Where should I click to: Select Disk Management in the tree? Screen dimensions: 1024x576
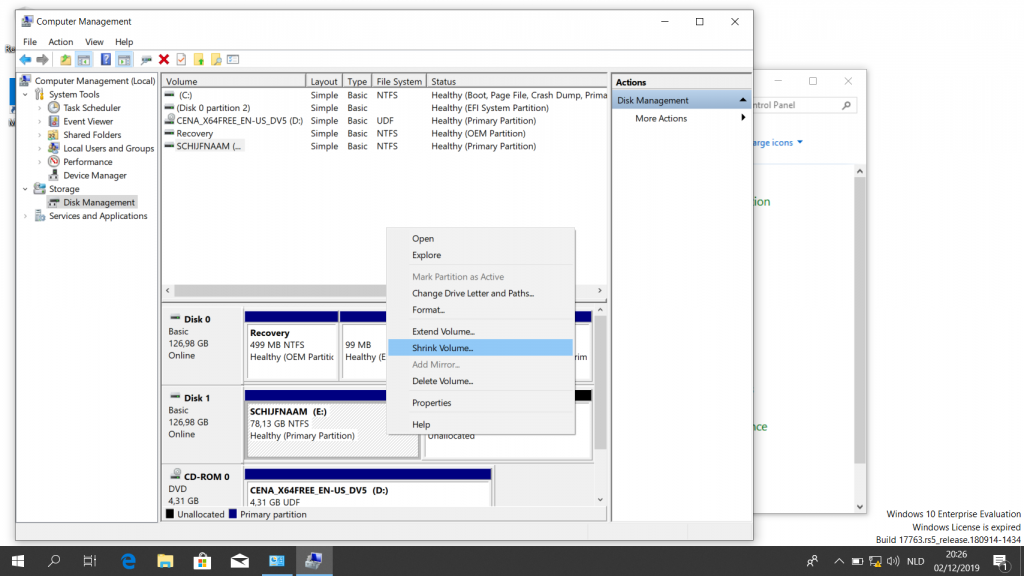click(x=99, y=202)
